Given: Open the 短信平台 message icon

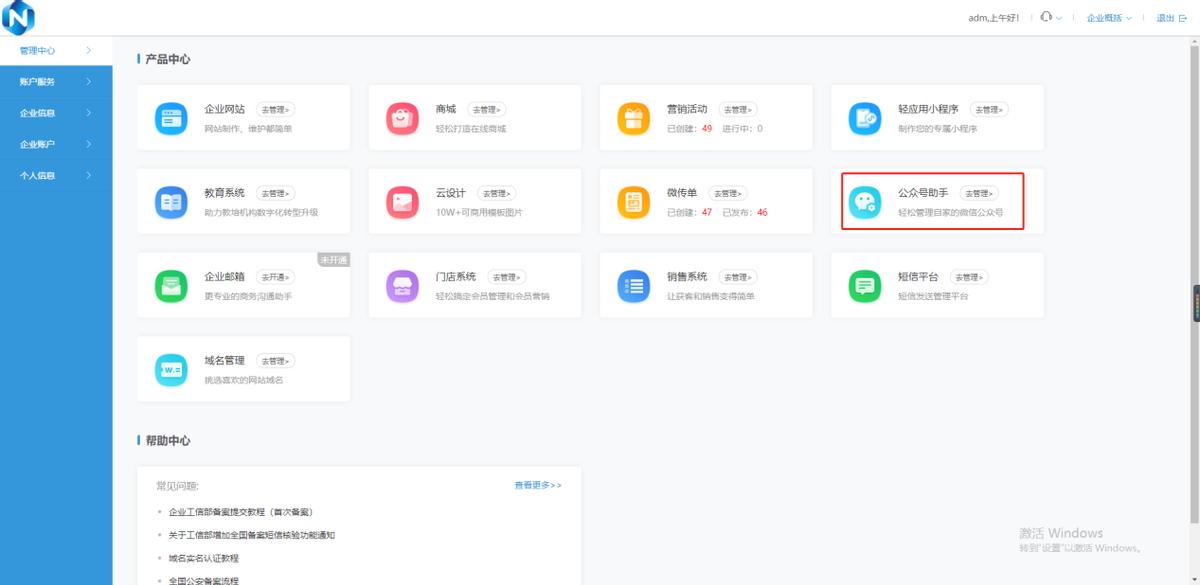Looking at the screenshot, I should coord(864,285).
